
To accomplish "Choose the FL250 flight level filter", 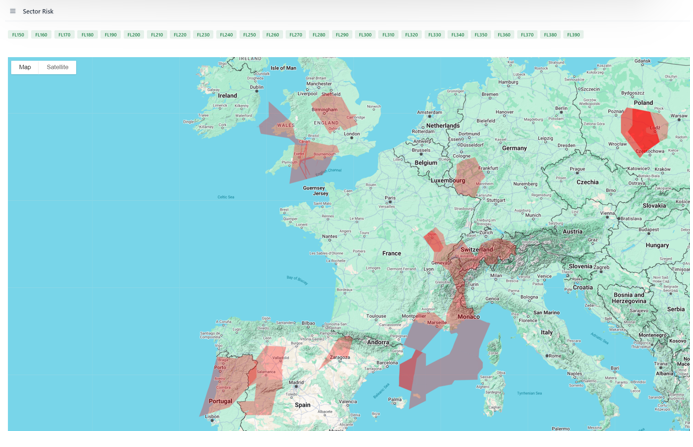I will (x=249, y=35).
